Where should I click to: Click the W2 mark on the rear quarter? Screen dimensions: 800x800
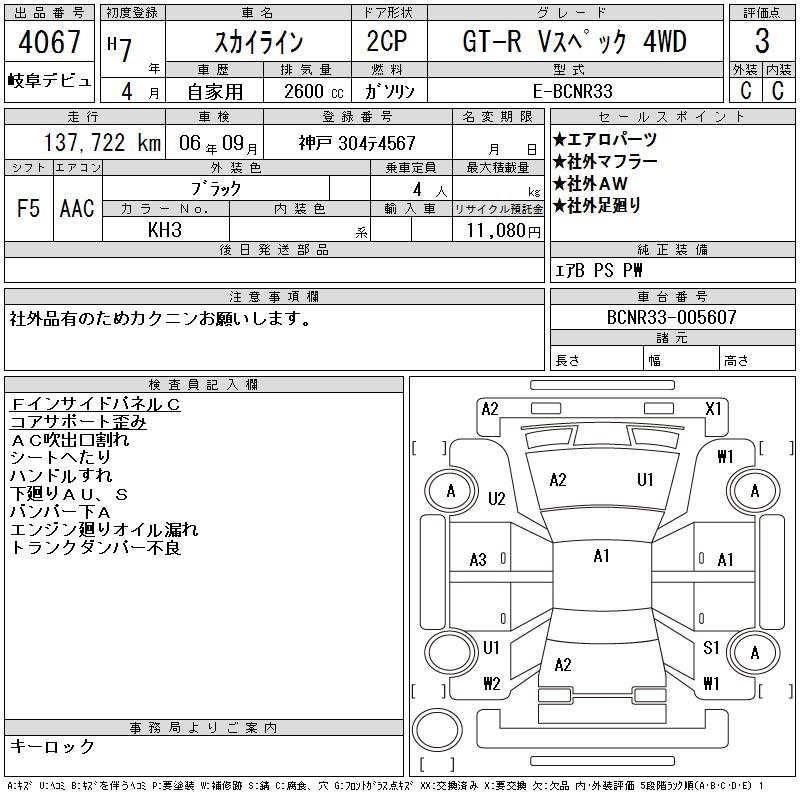492,683
